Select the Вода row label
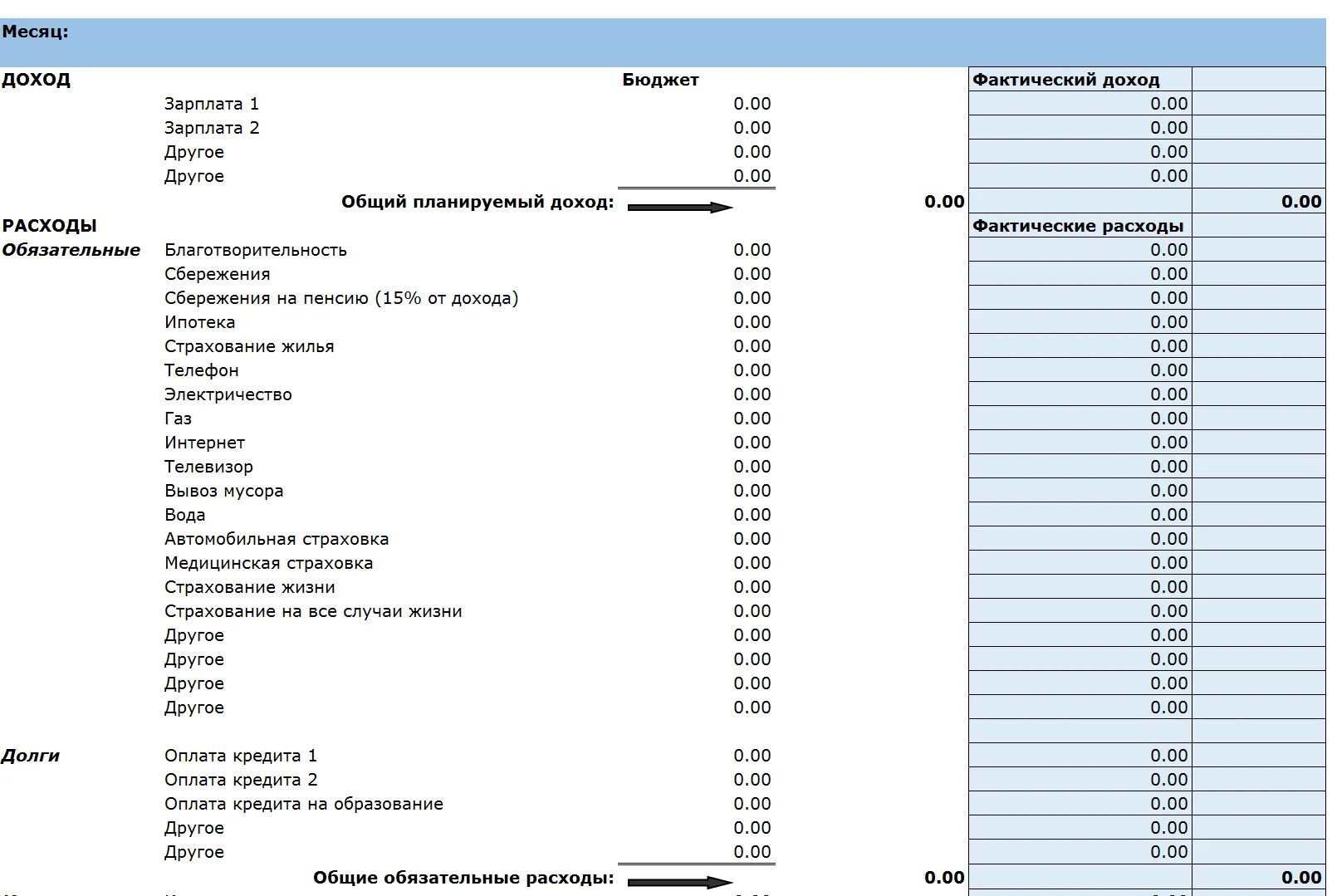 (185, 515)
